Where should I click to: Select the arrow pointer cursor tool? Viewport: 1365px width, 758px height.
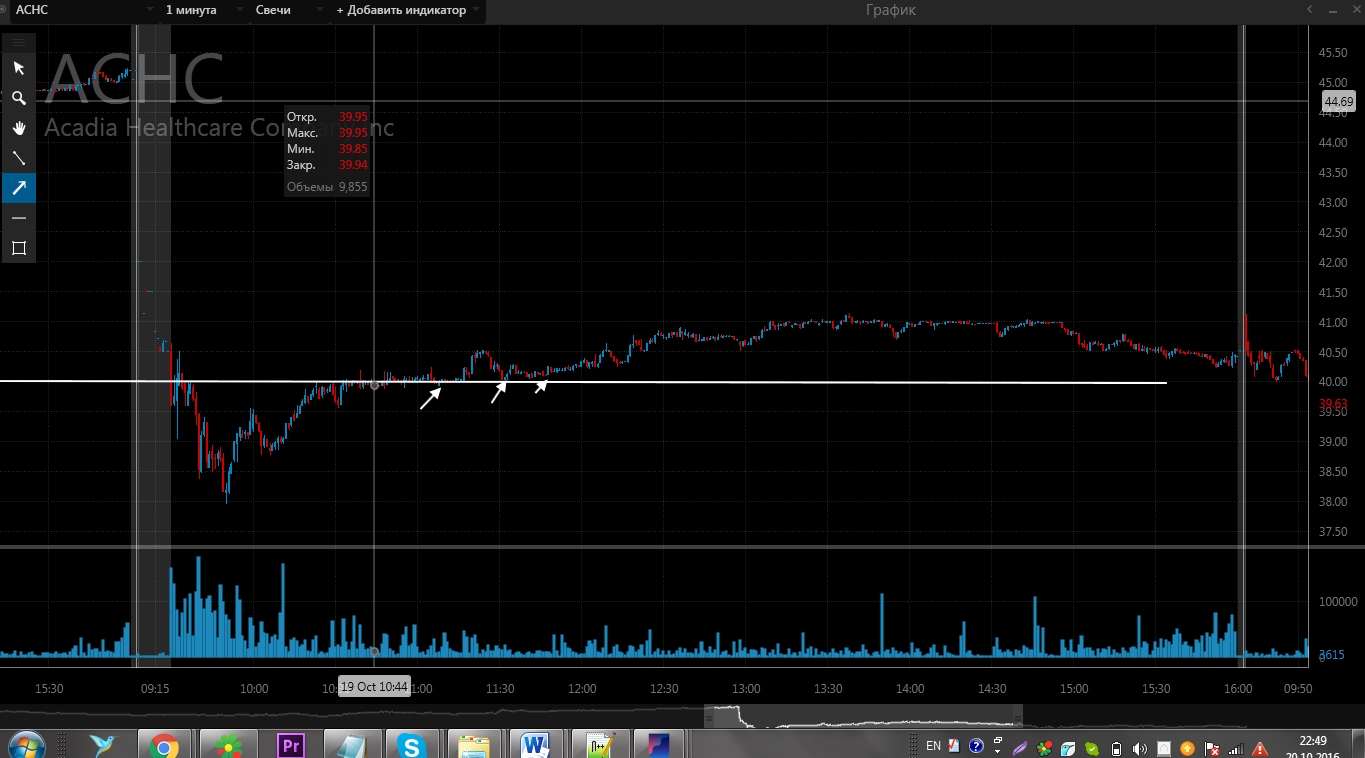tap(18, 68)
